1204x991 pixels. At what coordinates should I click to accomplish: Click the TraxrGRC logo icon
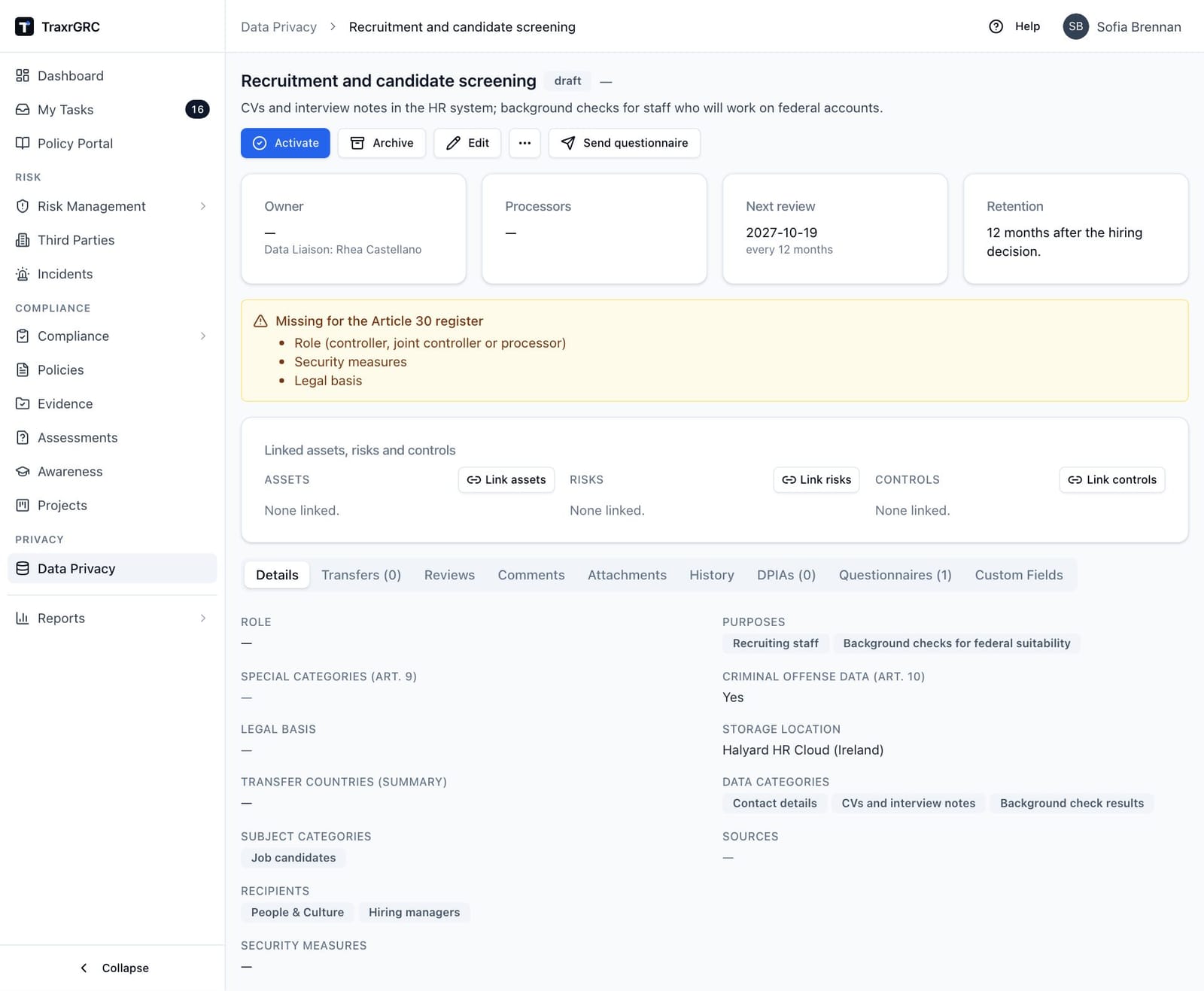pyautogui.click(x=24, y=27)
